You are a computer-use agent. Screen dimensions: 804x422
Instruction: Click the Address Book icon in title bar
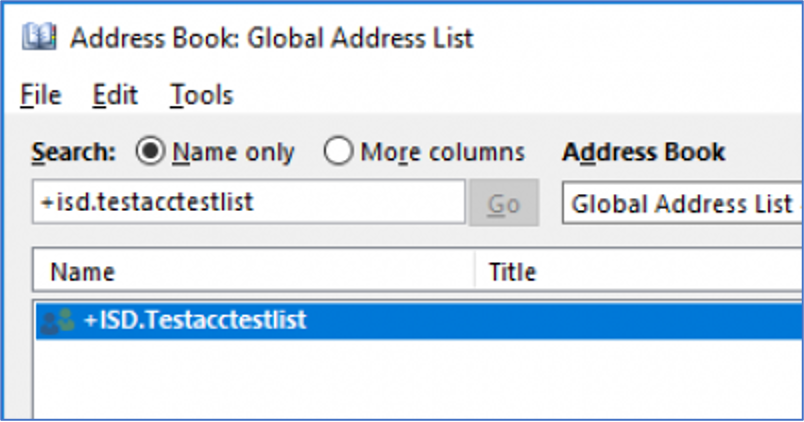tap(39, 38)
